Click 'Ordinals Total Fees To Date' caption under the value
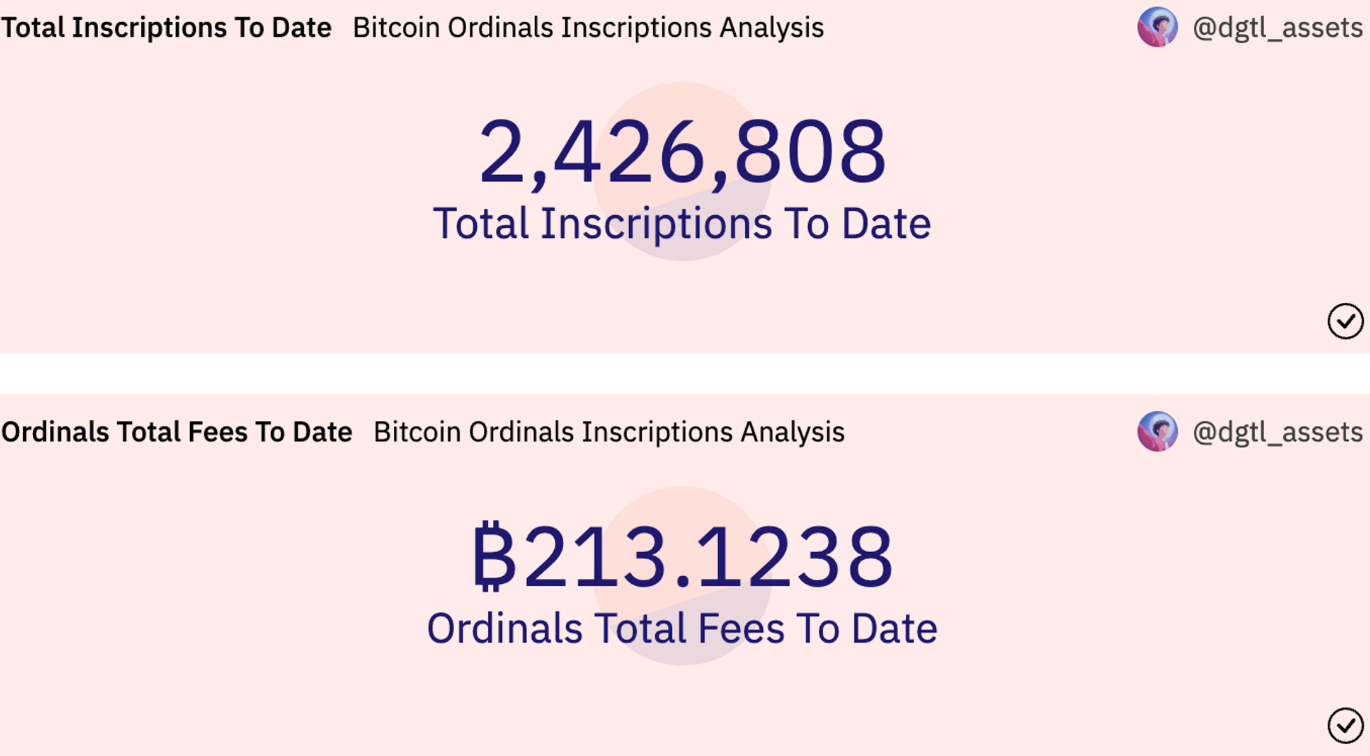 682,628
